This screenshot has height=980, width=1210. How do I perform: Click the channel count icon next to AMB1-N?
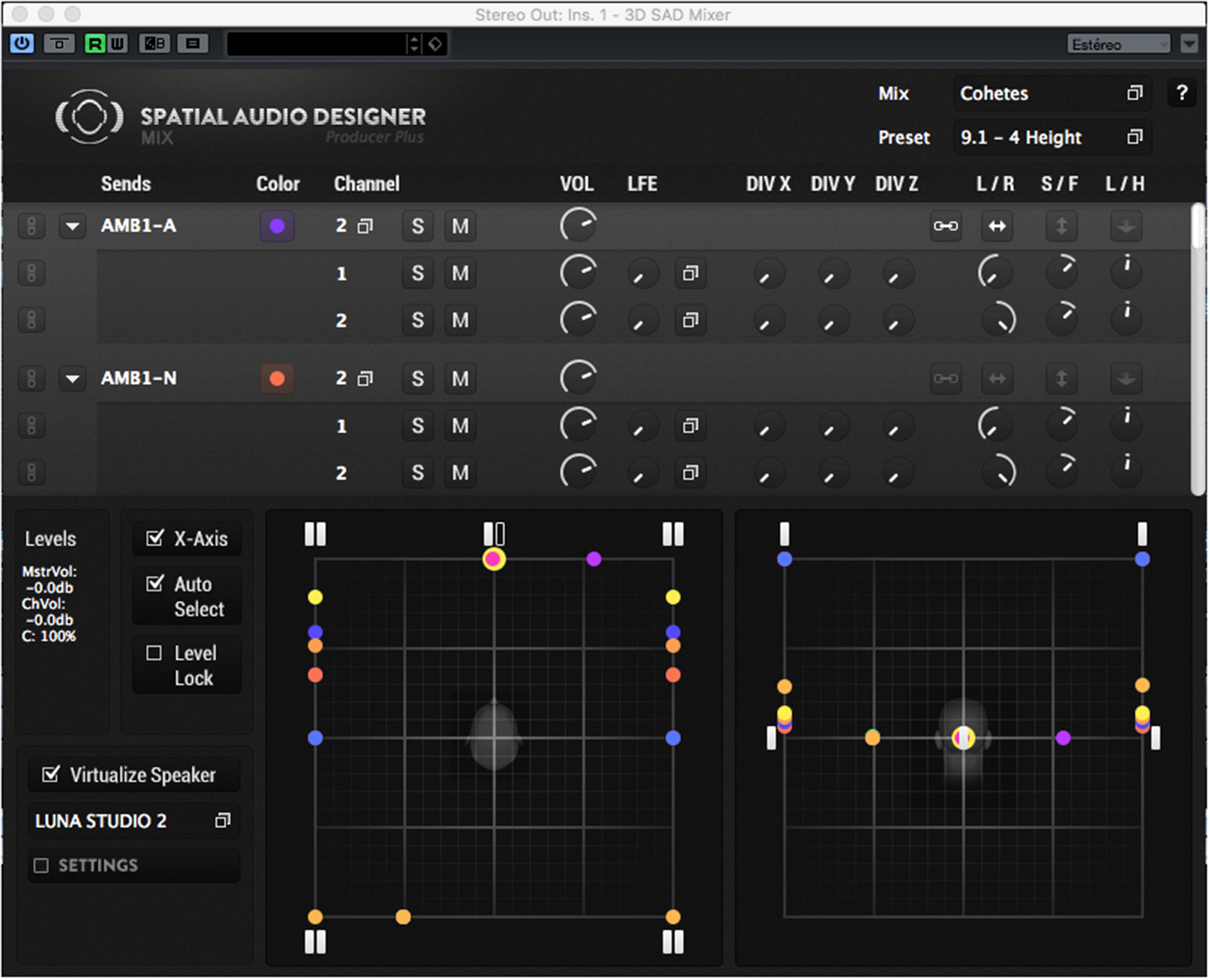pos(366,378)
